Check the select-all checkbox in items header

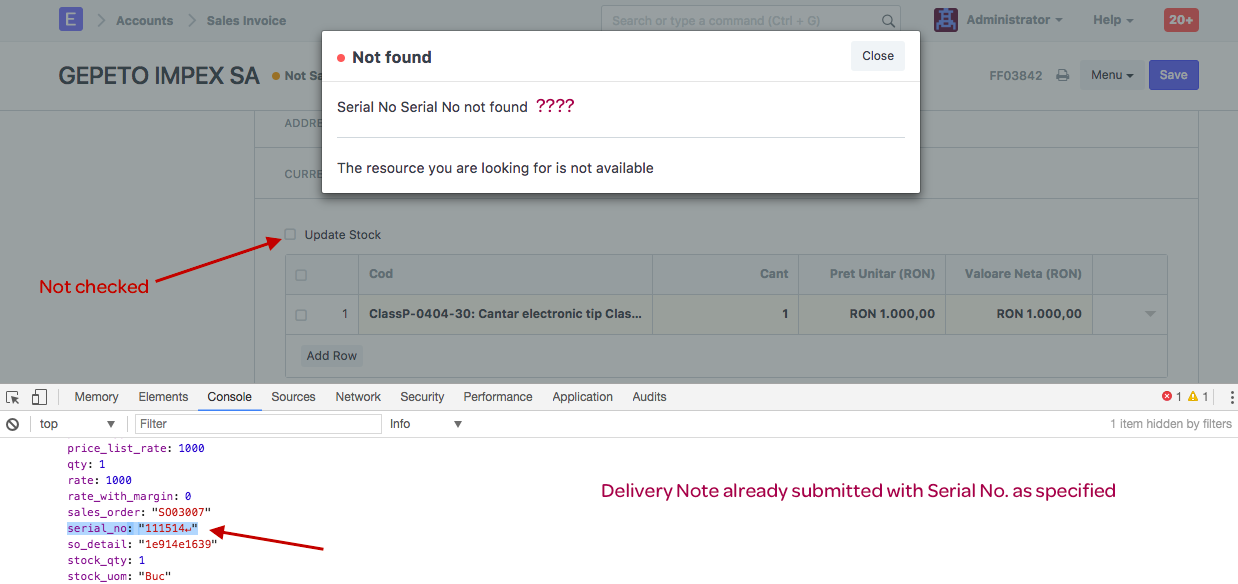click(x=301, y=275)
